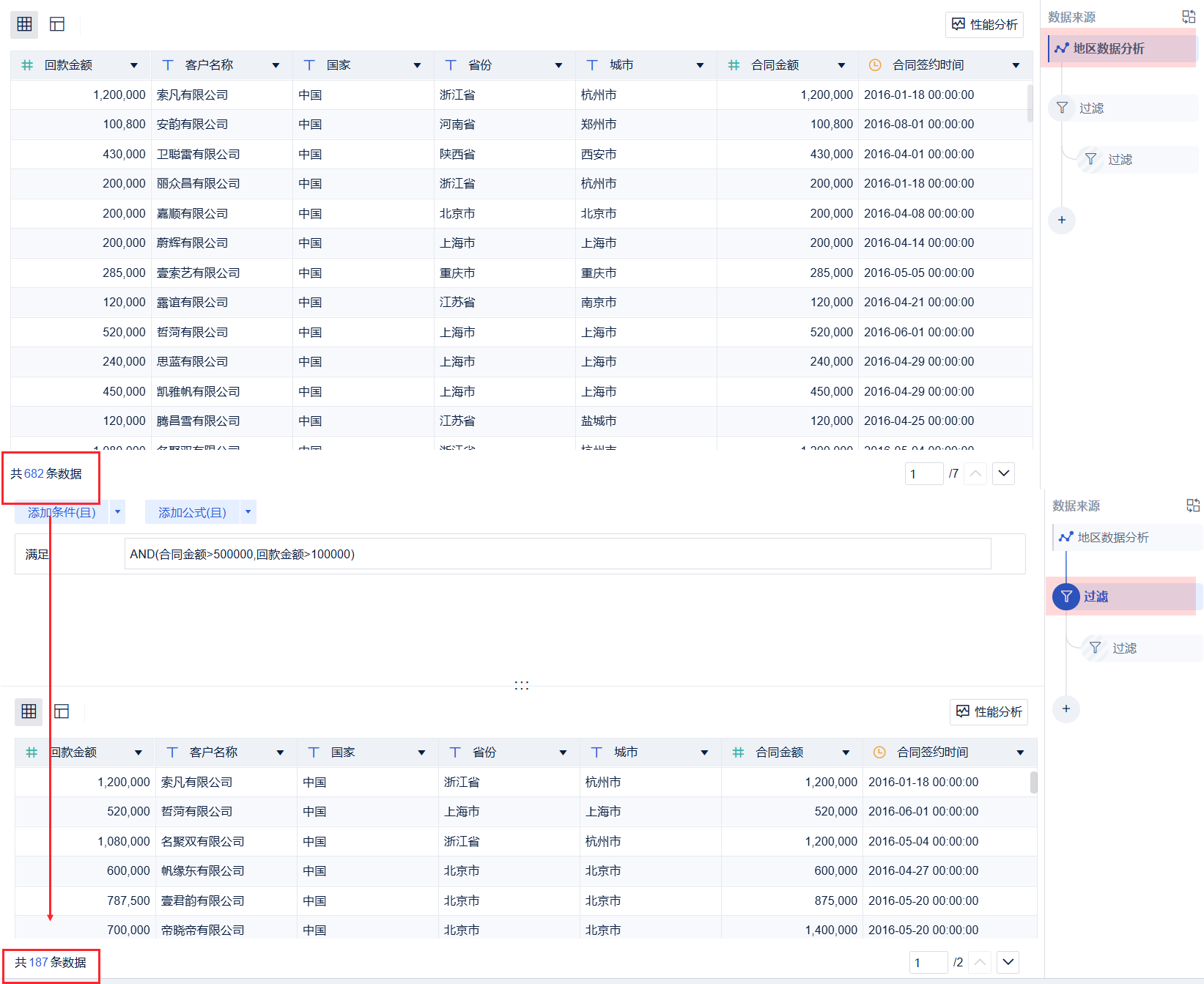
Task: Open 省份 column dropdown in lower table
Action: pos(563,752)
